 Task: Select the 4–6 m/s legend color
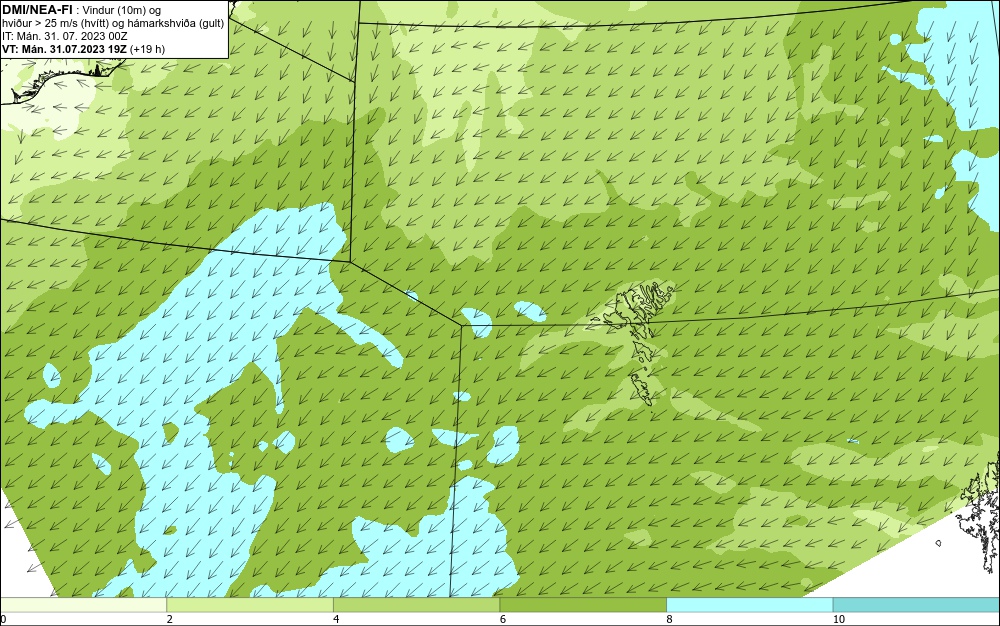coord(416,605)
